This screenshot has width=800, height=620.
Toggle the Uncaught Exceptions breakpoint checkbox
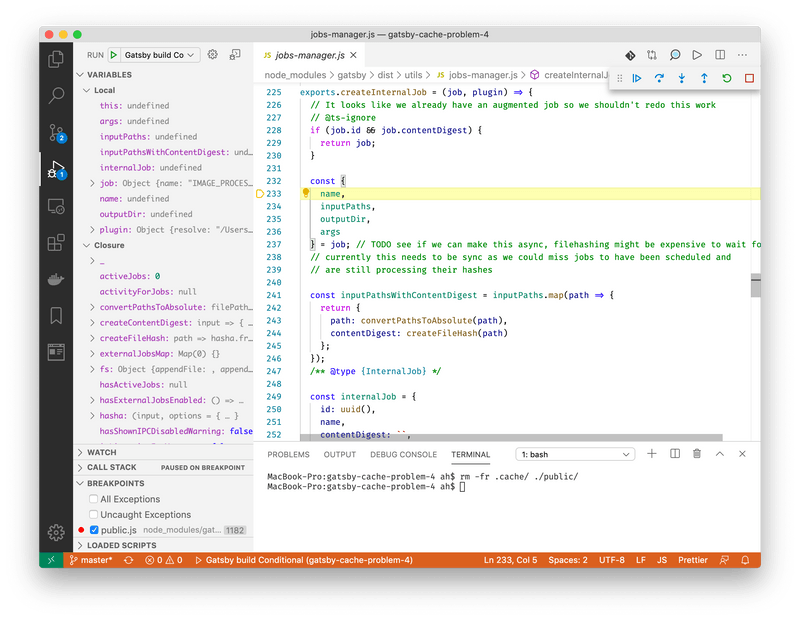click(x=93, y=514)
